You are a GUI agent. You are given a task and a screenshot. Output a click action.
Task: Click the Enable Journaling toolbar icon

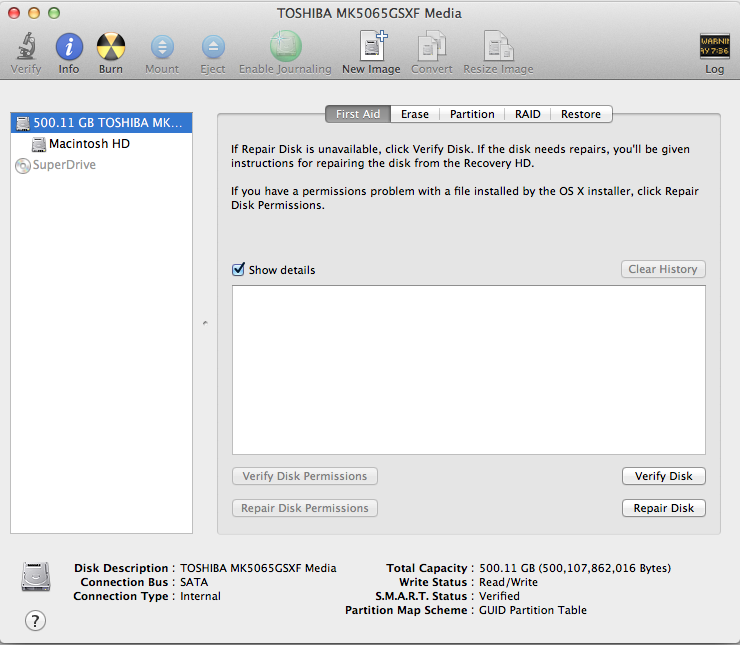click(285, 47)
